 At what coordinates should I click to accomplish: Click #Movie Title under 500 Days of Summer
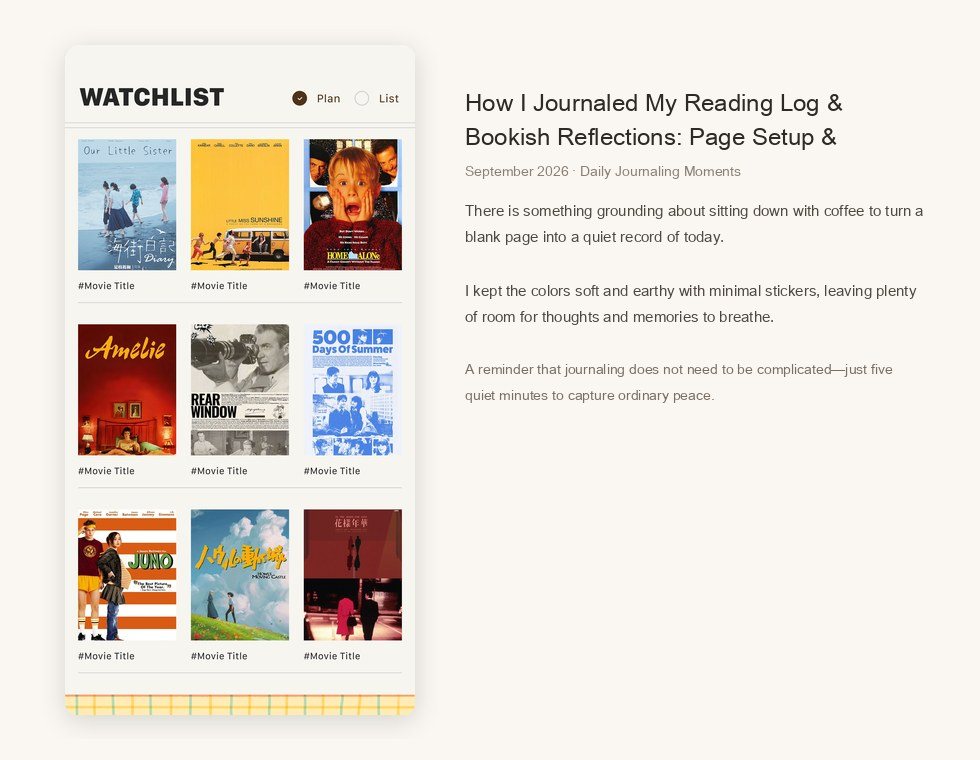(x=332, y=471)
